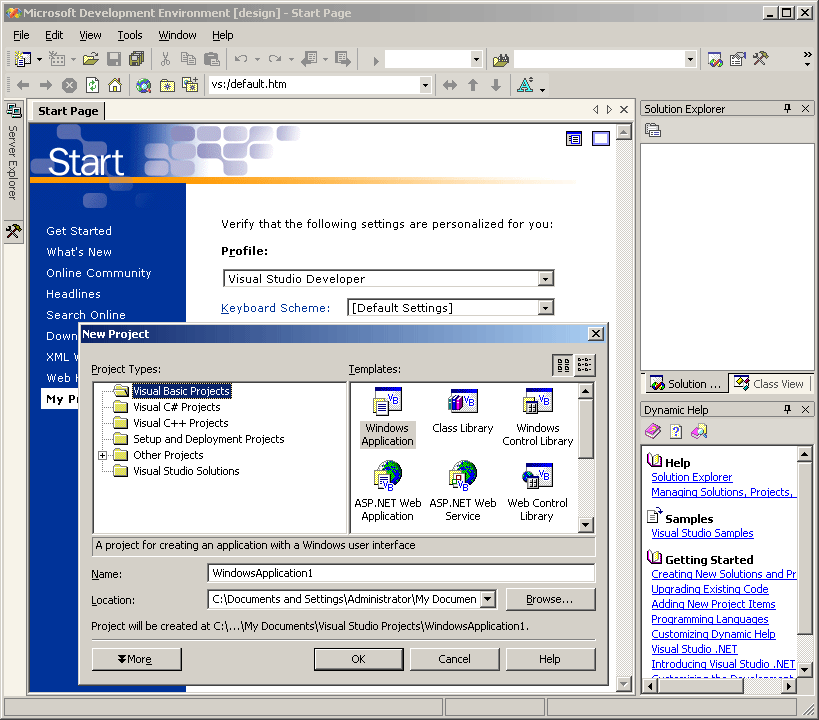819x720 pixels.
Task: Click Cancel in New Project dialog
Action: tap(454, 659)
